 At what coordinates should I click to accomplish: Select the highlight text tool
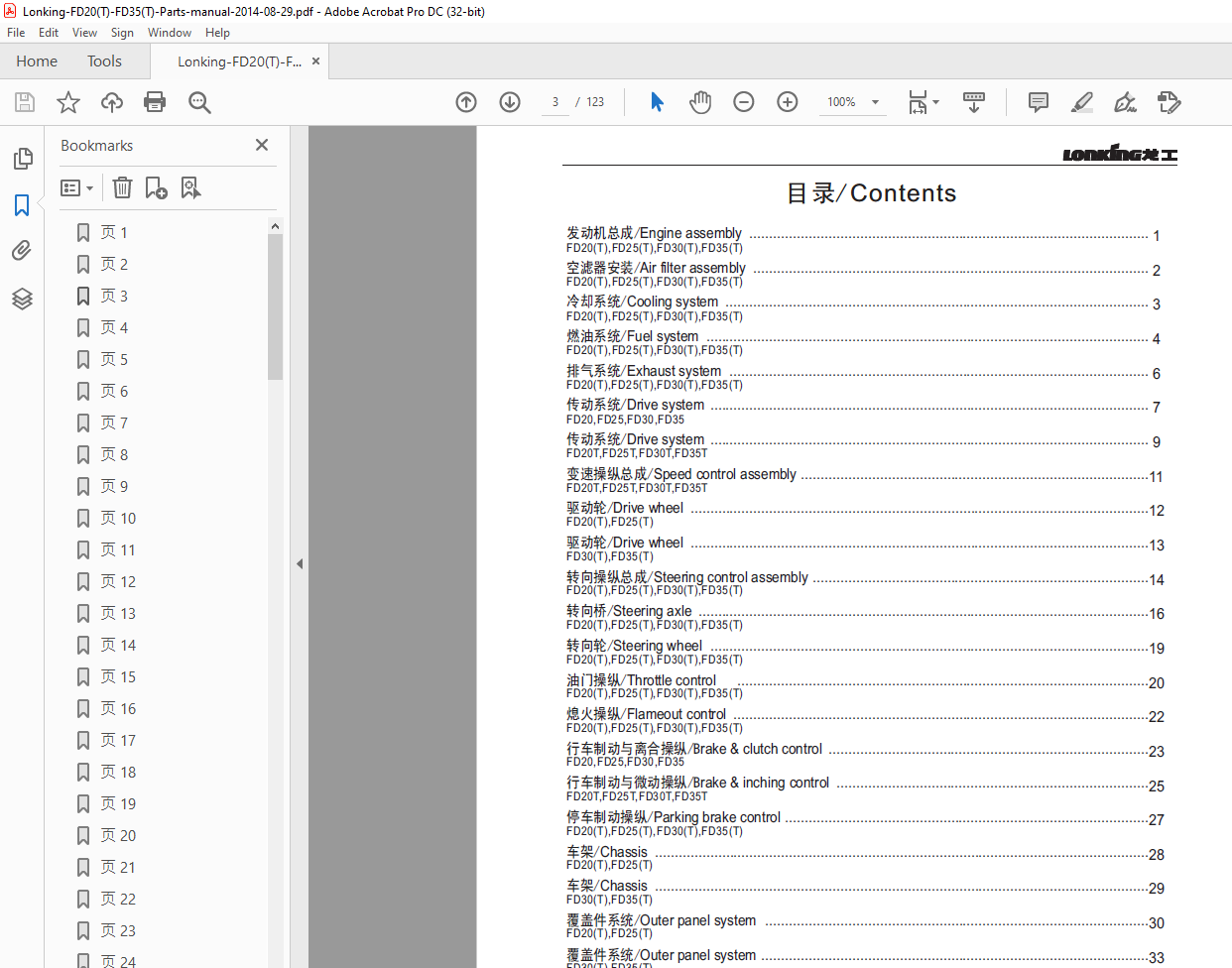(x=1082, y=102)
